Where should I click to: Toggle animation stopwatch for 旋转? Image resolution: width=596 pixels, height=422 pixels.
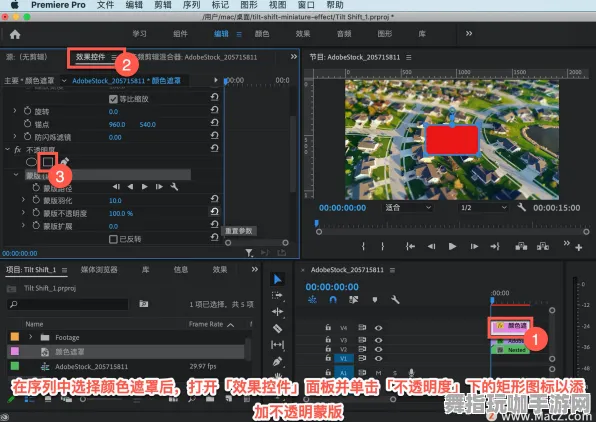(27, 111)
